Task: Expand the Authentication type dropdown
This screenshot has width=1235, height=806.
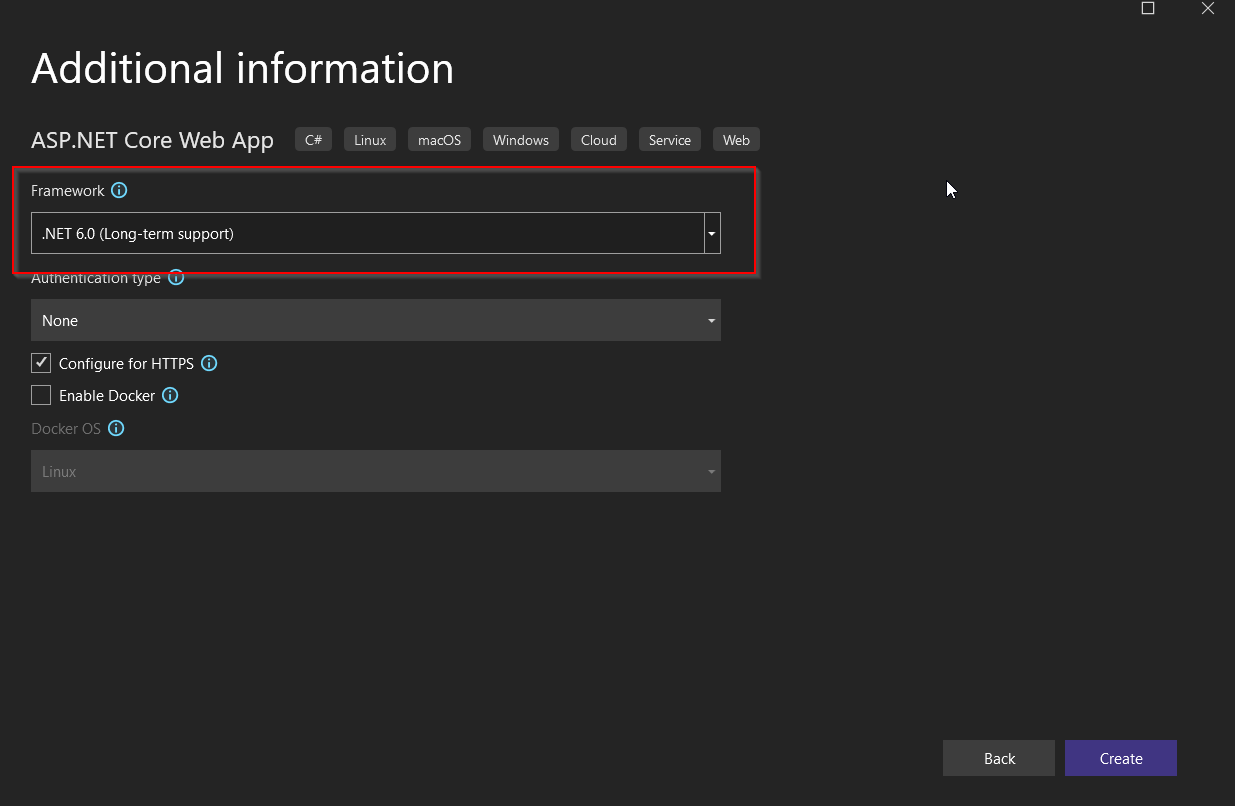Action: [x=375, y=320]
